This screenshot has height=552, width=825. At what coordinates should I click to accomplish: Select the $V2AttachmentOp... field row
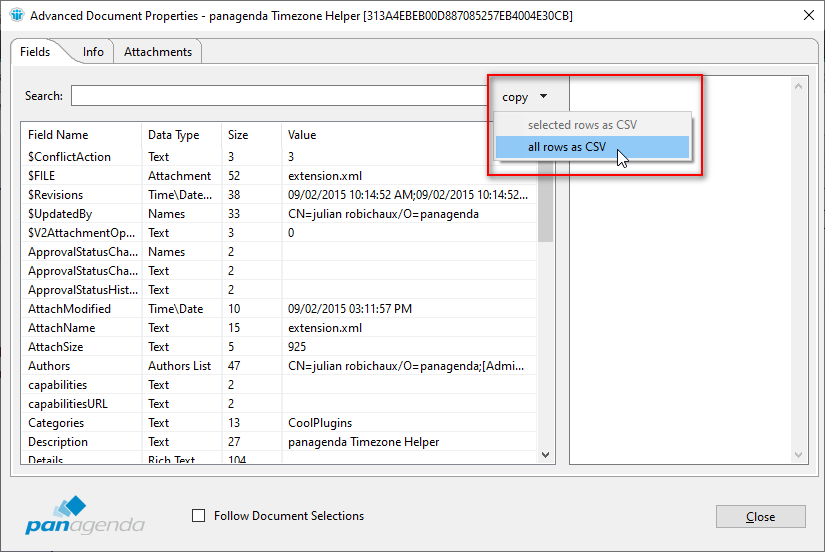click(279, 233)
